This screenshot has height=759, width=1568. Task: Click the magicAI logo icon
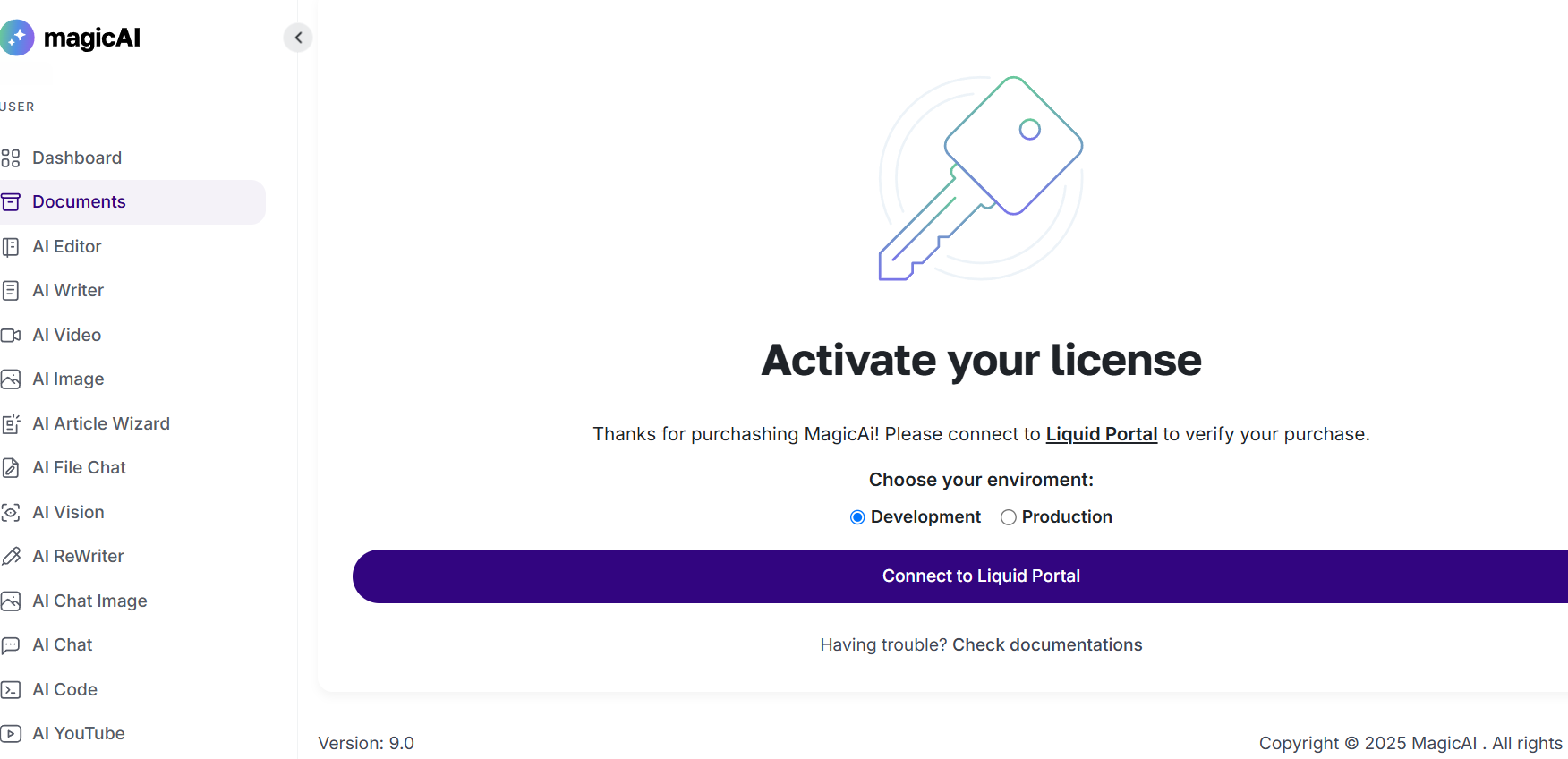click(16, 38)
